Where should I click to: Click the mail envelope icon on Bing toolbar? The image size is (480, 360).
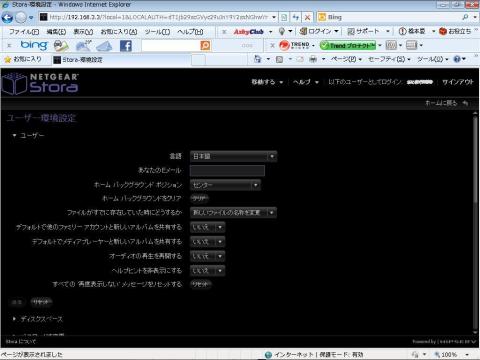(x=104, y=46)
